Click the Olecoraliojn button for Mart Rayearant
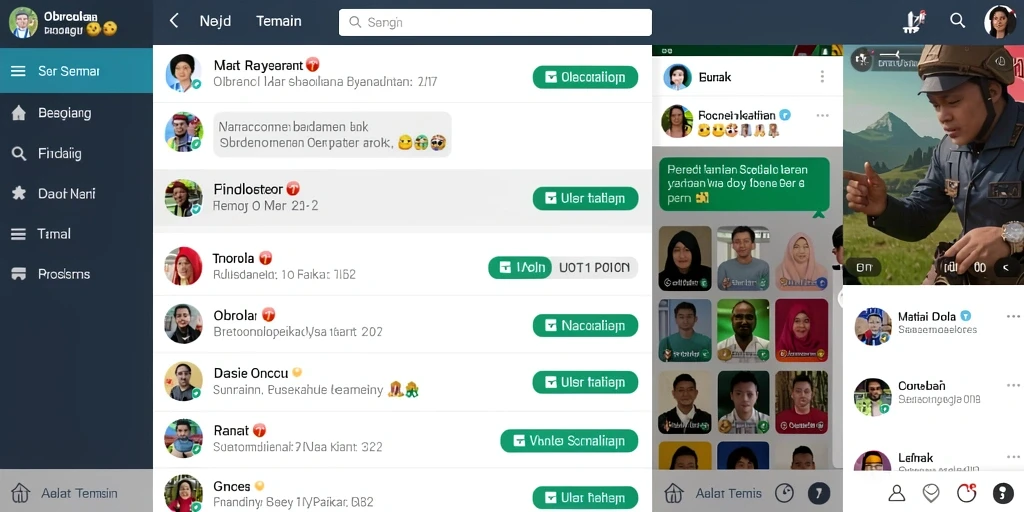The width and height of the screenshot is (1024, 512). click(x=585, y=77)
